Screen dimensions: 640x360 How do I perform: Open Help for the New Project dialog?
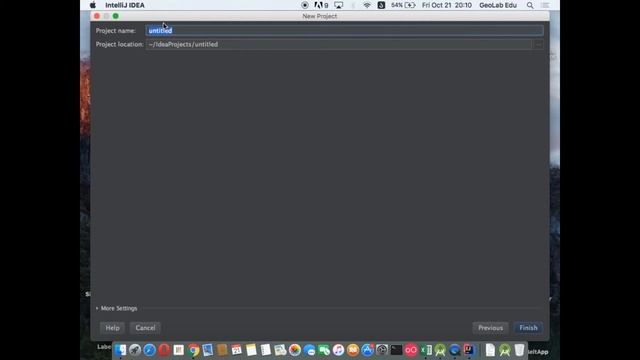click(x=112, y=328)
